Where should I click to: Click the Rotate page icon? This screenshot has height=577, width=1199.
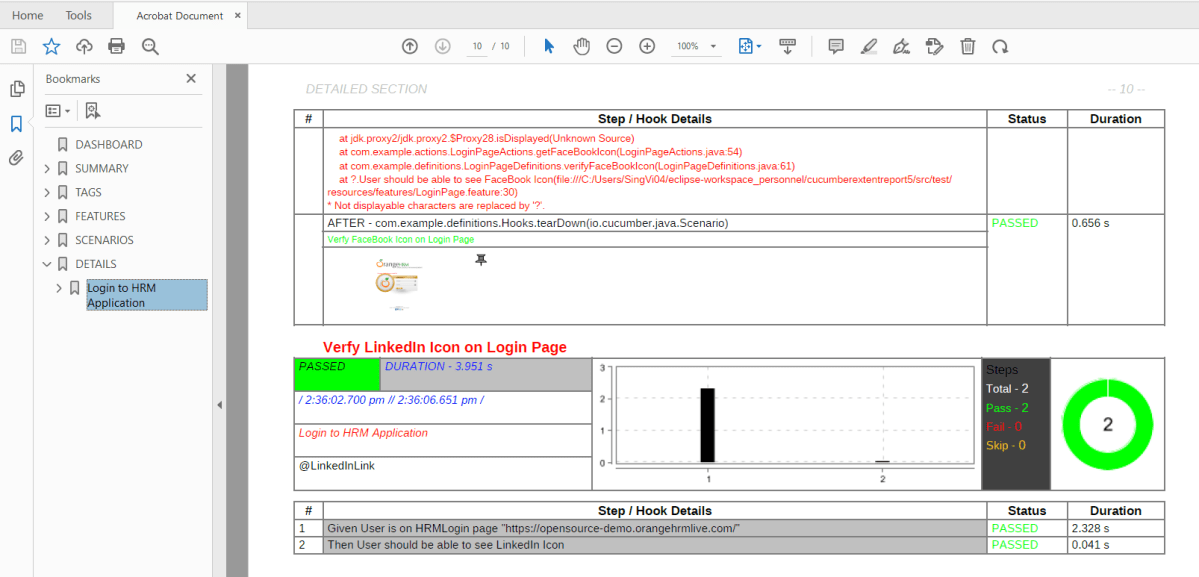click(x=1000, y=46)
